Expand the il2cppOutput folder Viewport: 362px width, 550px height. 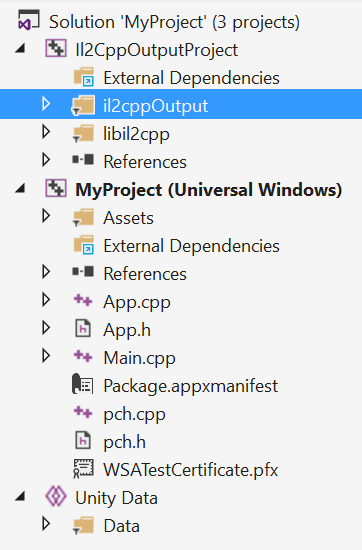pyautogui.click(x=46, y=104)
